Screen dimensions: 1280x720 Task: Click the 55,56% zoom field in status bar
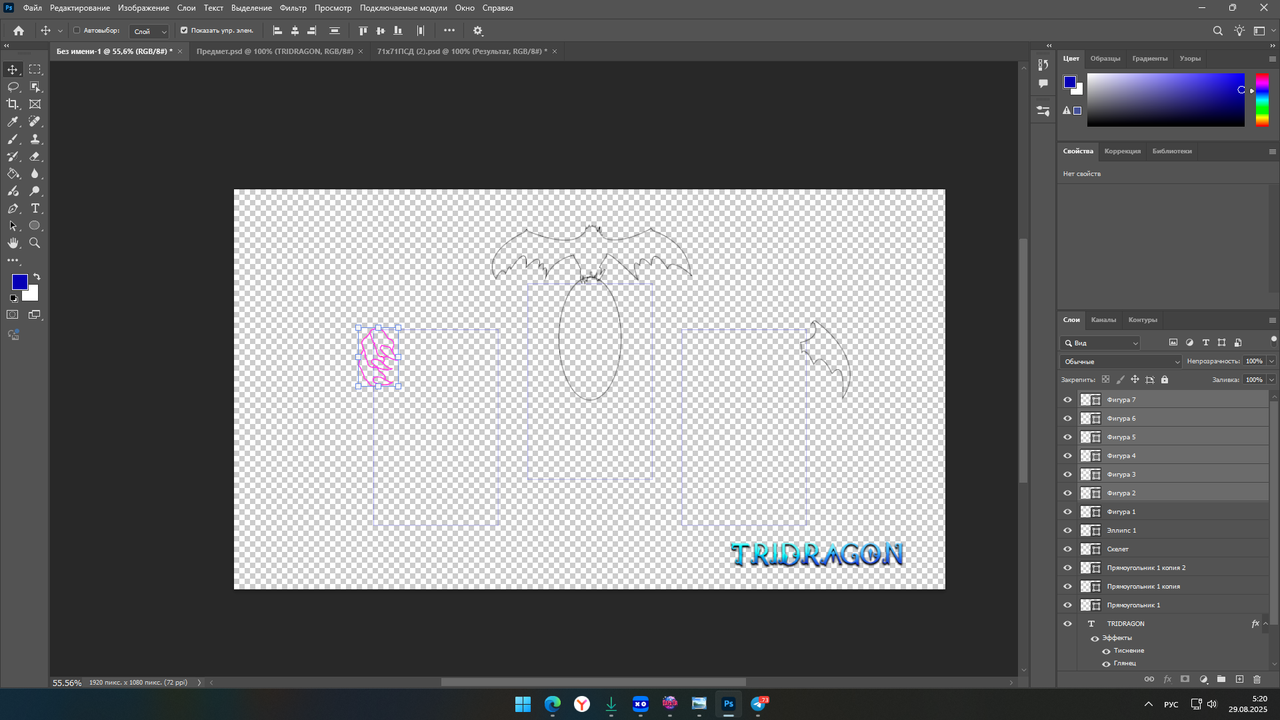[x=67, y=682]
